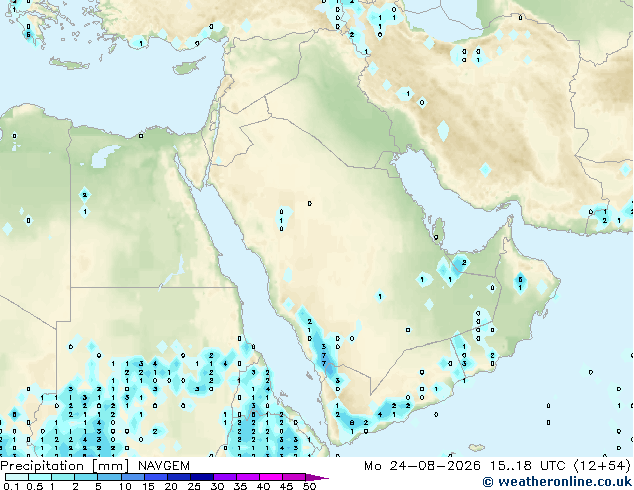The width and height of the screenshot is (634, 490).
Task: Pick the 0.5–1 mm legend swatch
Action: click(x=40, y=477)
